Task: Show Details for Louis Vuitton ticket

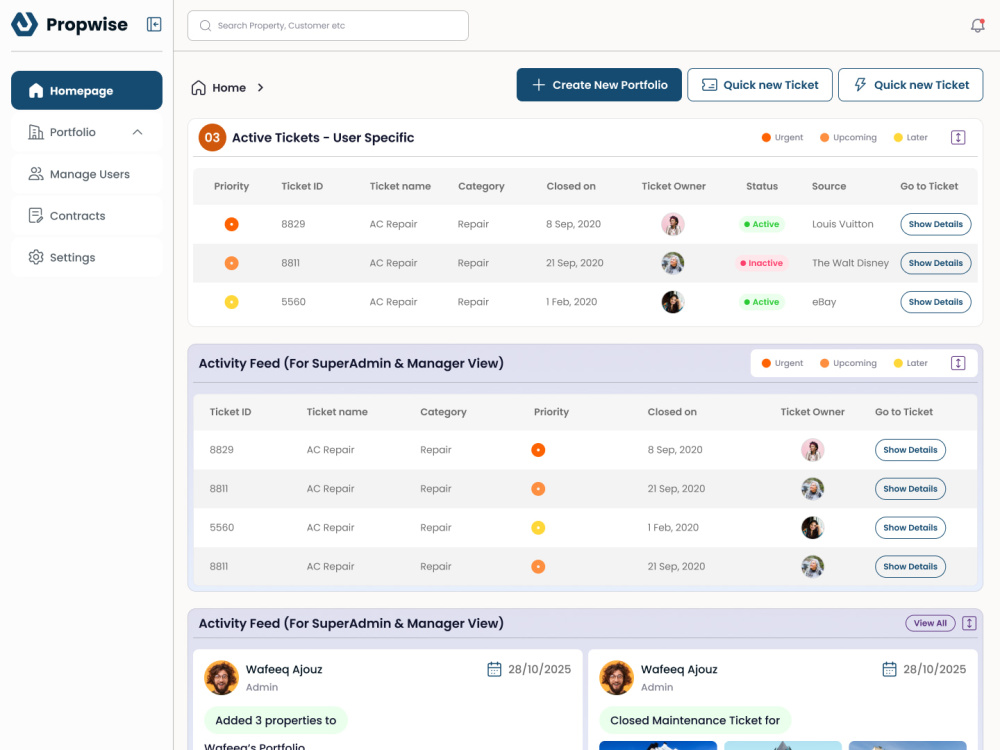Action: [x=936, y=224]
